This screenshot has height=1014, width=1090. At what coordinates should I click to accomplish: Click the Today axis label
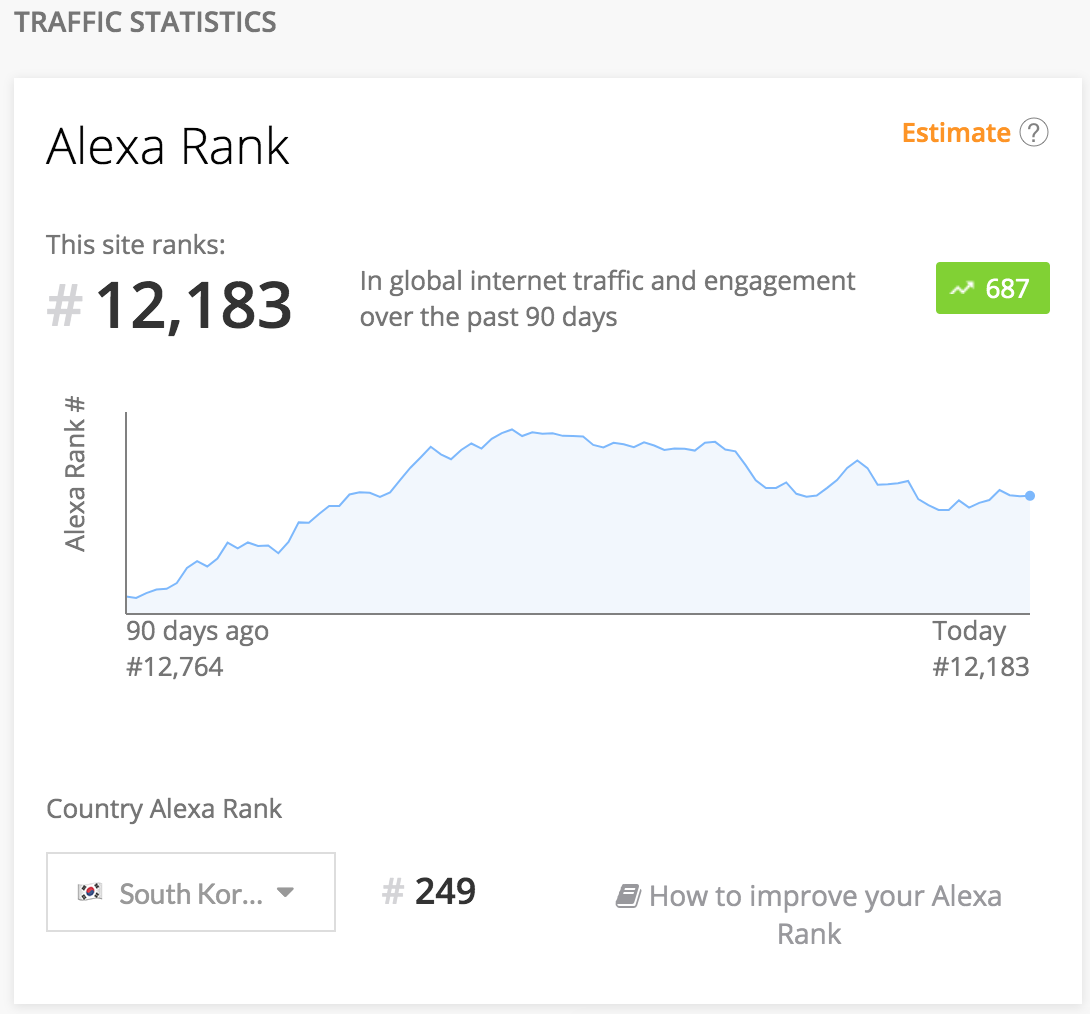(x=969, y=631)
